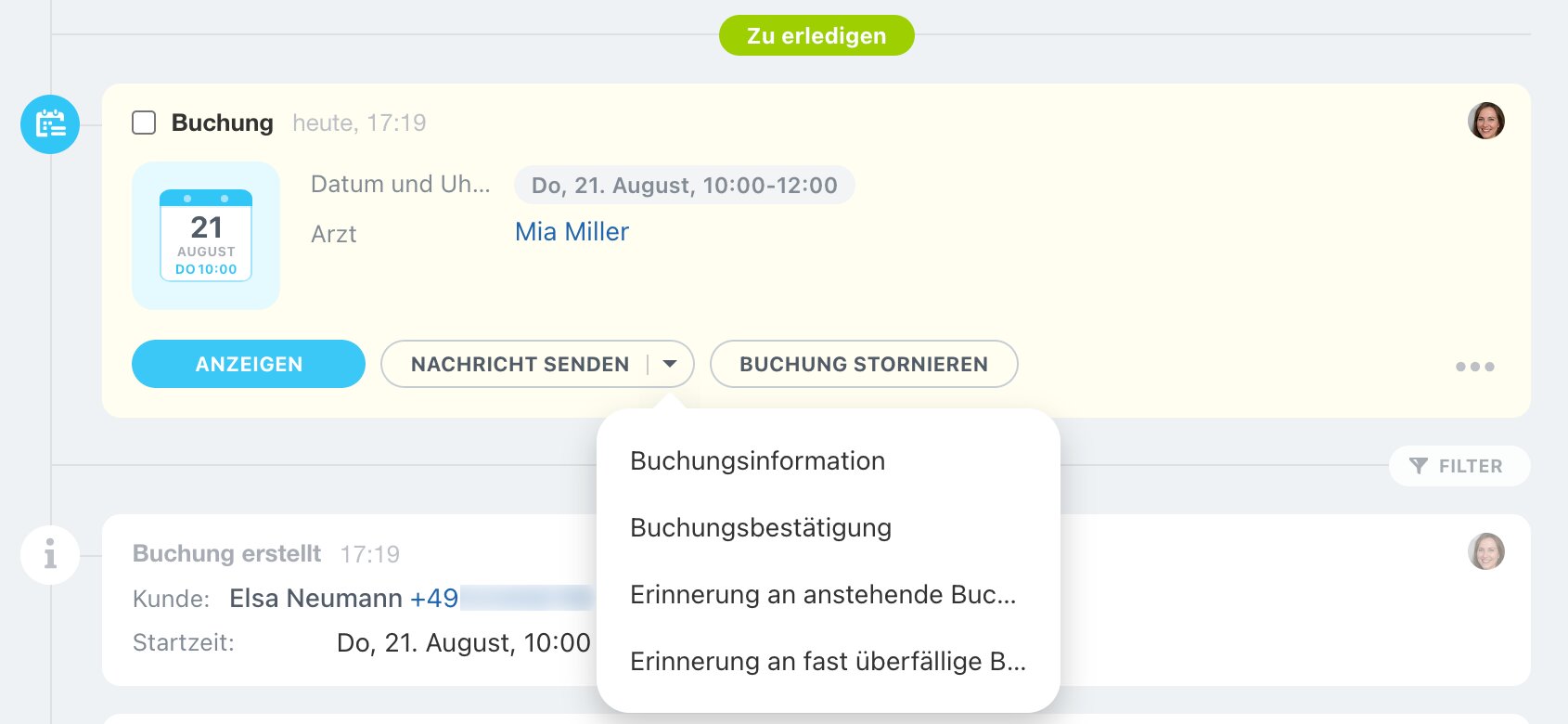Click the avatar on Buchung erstellt entry

[1485, 551]
